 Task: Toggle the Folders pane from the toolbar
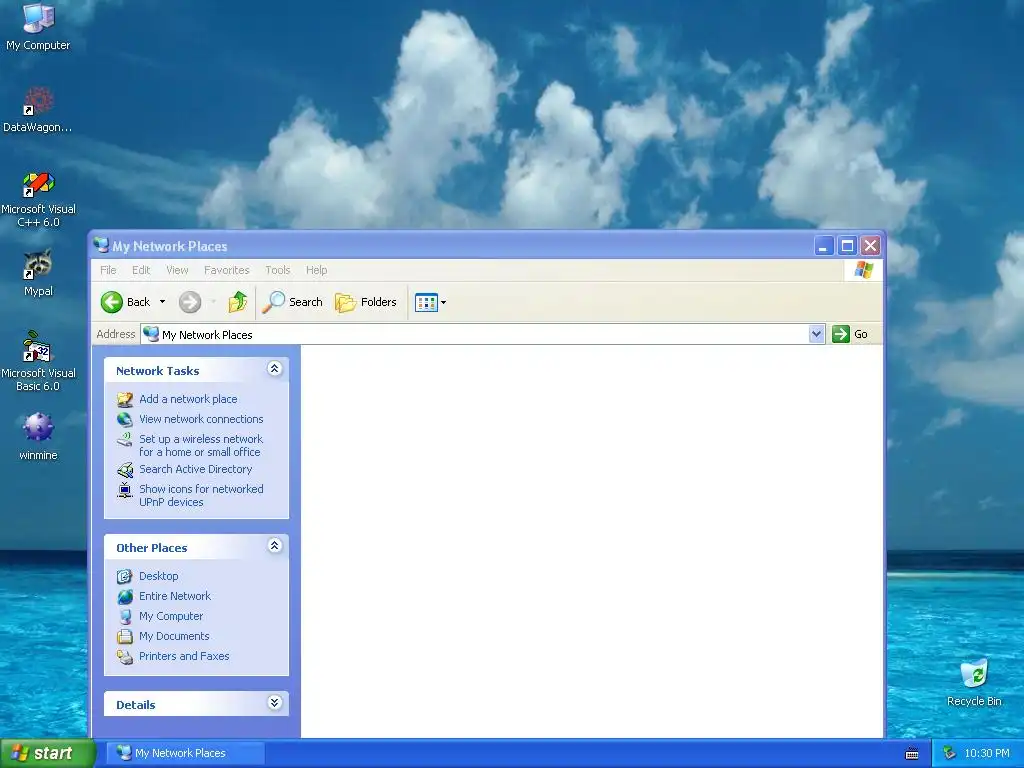point(366,302)
